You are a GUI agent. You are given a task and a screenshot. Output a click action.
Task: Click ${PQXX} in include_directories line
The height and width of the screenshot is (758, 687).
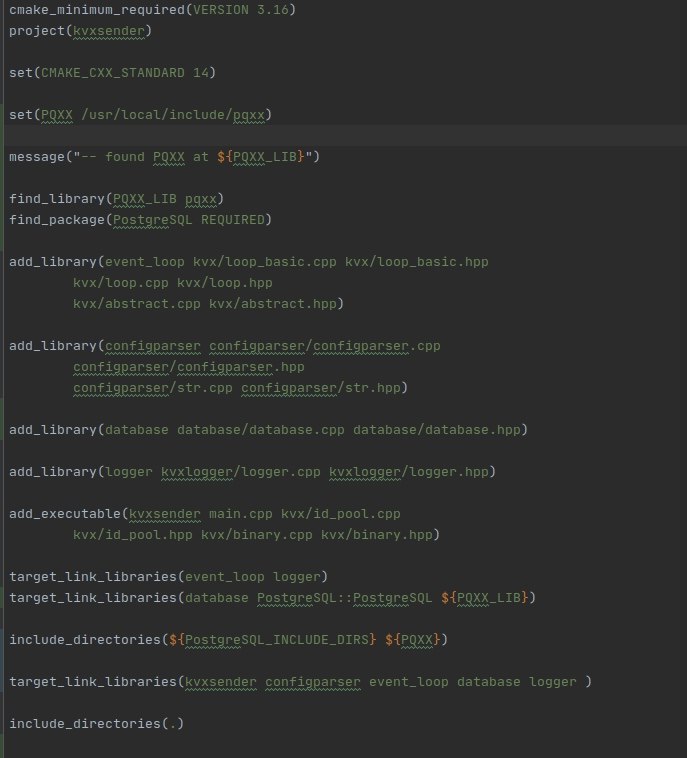[x=412, y=640]
